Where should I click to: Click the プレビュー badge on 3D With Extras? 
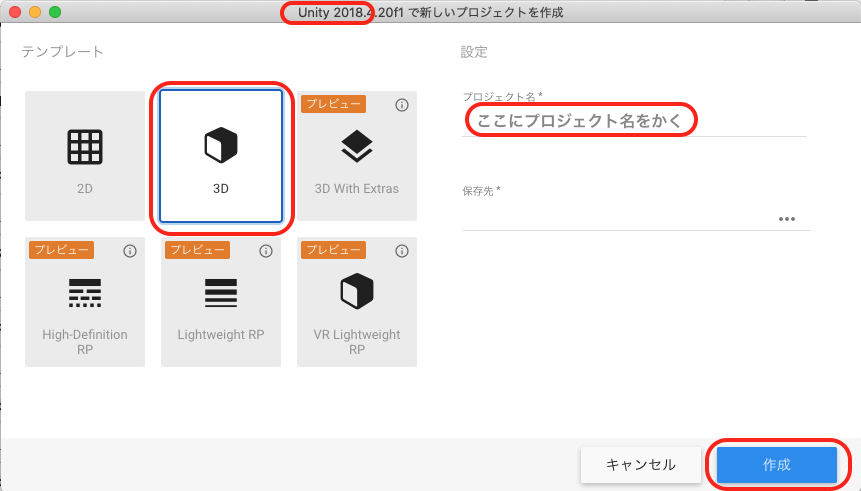click(334, 104)
